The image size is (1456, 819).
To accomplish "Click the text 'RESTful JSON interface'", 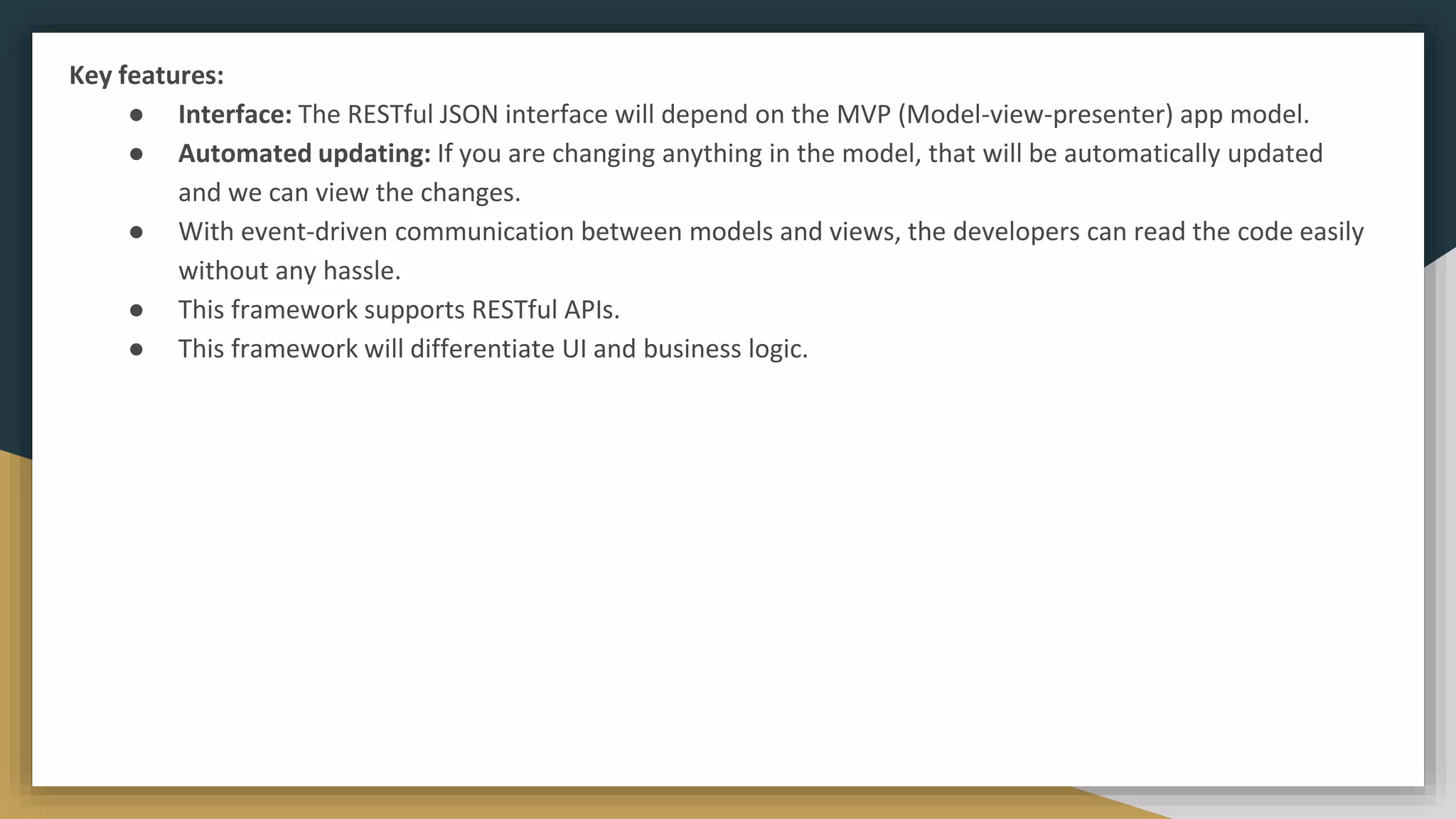I will 477,114.
